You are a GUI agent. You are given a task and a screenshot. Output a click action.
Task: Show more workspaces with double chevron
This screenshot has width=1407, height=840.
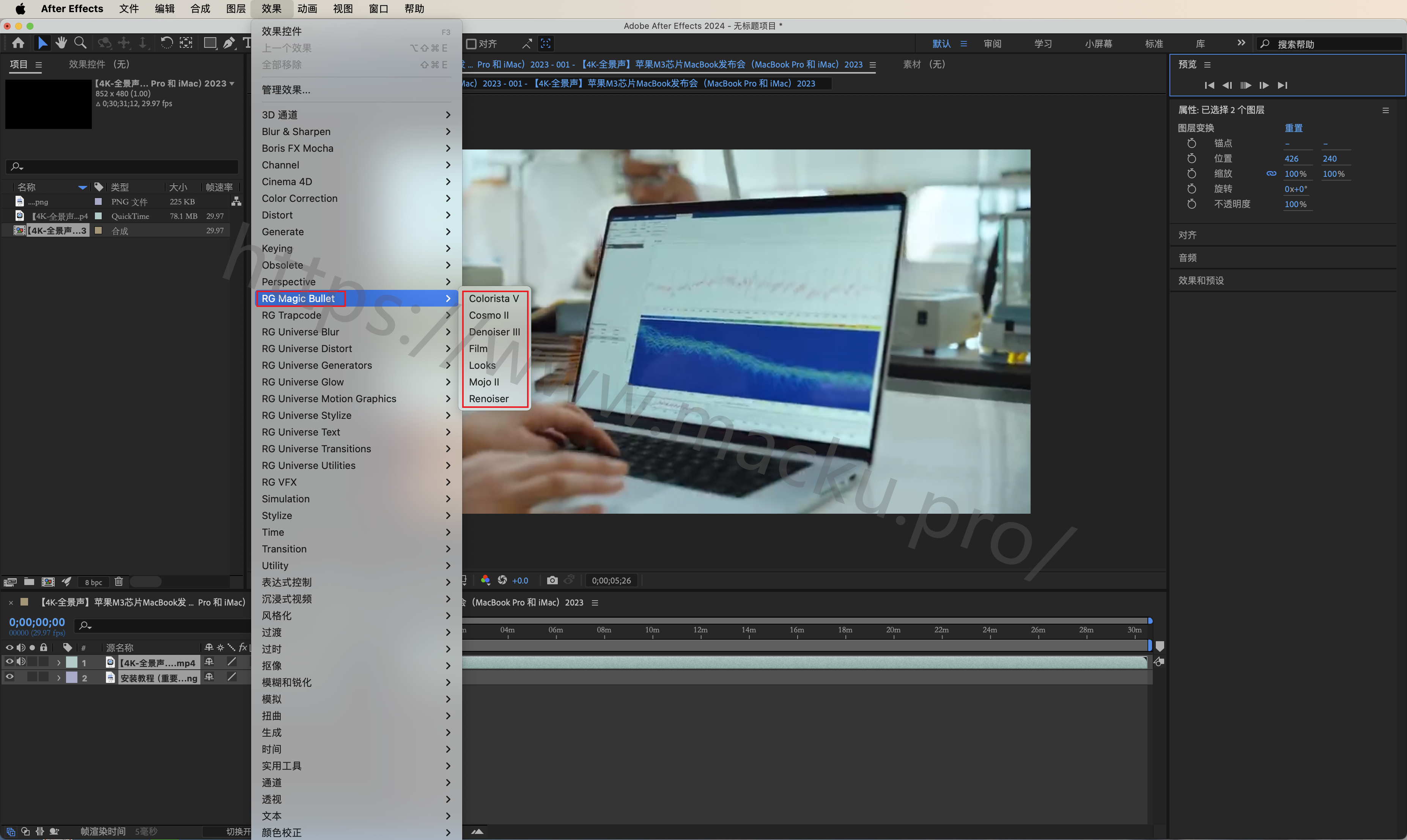point(1241,43)
